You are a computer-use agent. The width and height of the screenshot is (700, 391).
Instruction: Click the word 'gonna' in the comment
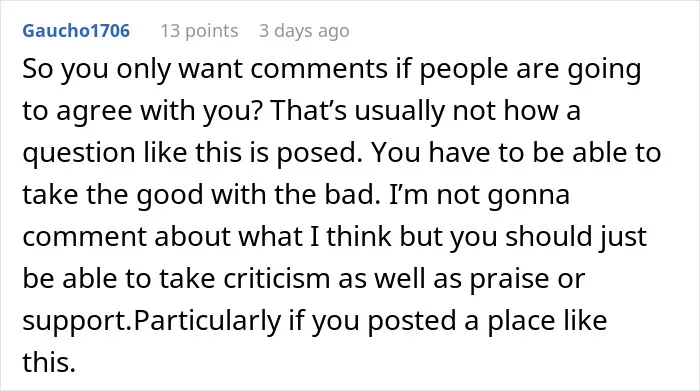529,196
